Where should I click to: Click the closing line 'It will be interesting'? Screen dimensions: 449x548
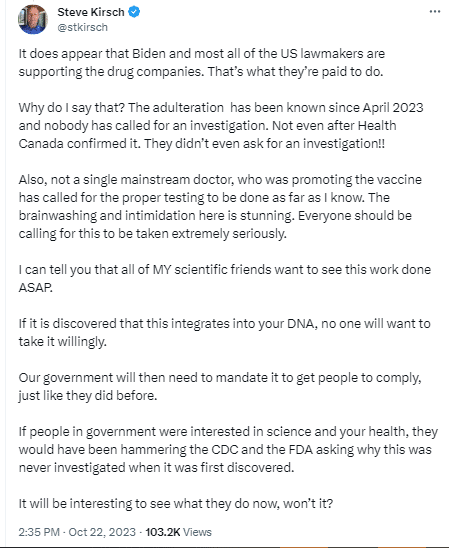click(x=176, y=504)
